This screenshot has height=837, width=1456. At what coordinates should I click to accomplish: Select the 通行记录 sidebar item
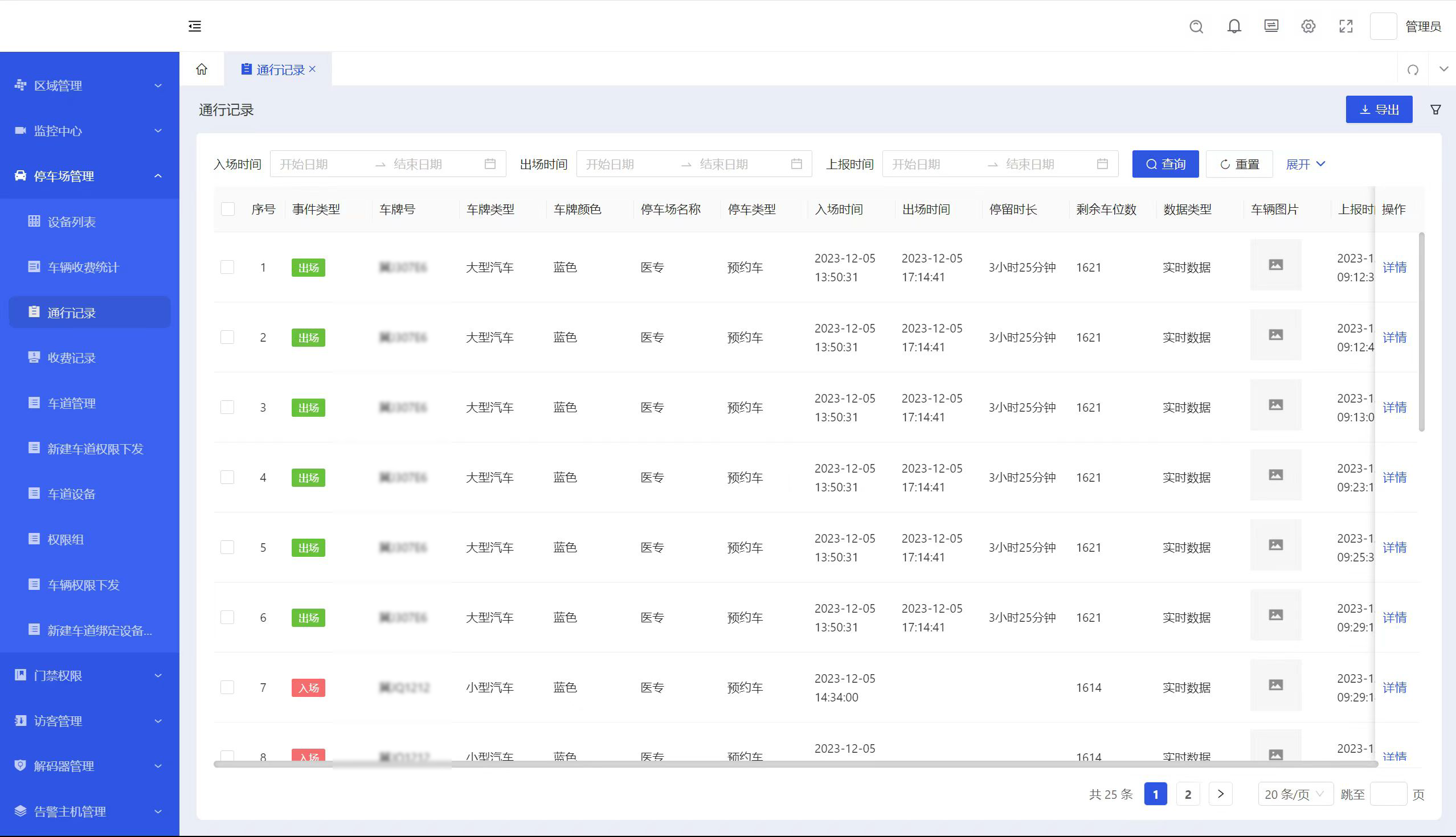[x=89, y=312]
